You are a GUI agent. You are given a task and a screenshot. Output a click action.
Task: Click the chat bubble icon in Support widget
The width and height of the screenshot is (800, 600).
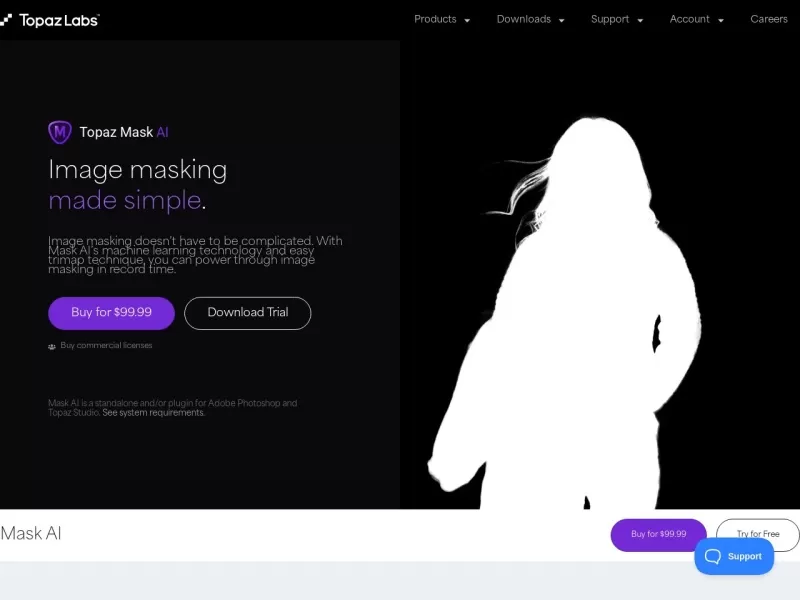point(714,556)
